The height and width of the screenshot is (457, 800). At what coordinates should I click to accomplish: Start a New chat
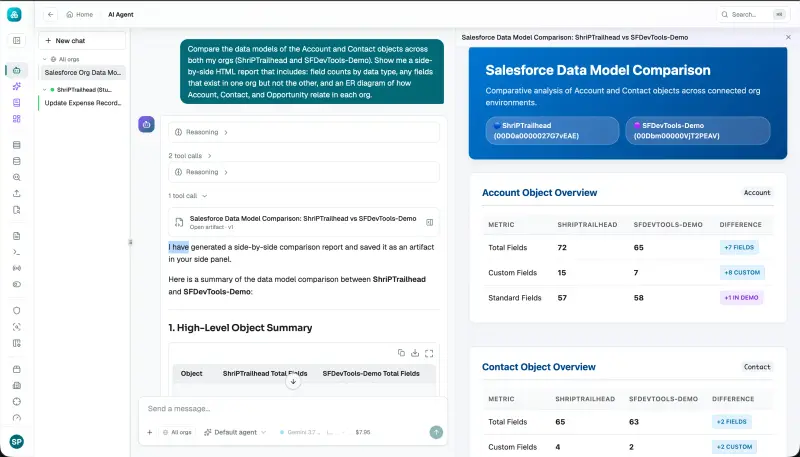point(82,40)
